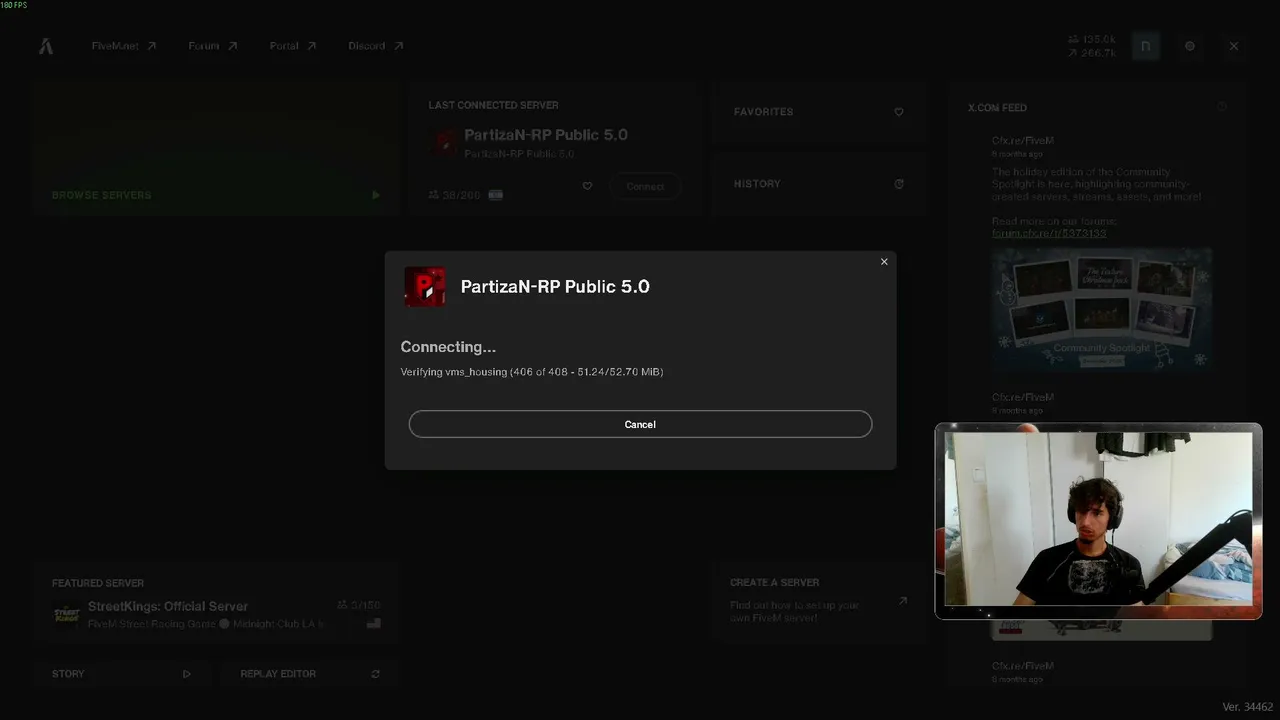The height and width of the screenshot is (720, 1280).
Task: Close the FiveM window with X
Action: [1234, 46]
